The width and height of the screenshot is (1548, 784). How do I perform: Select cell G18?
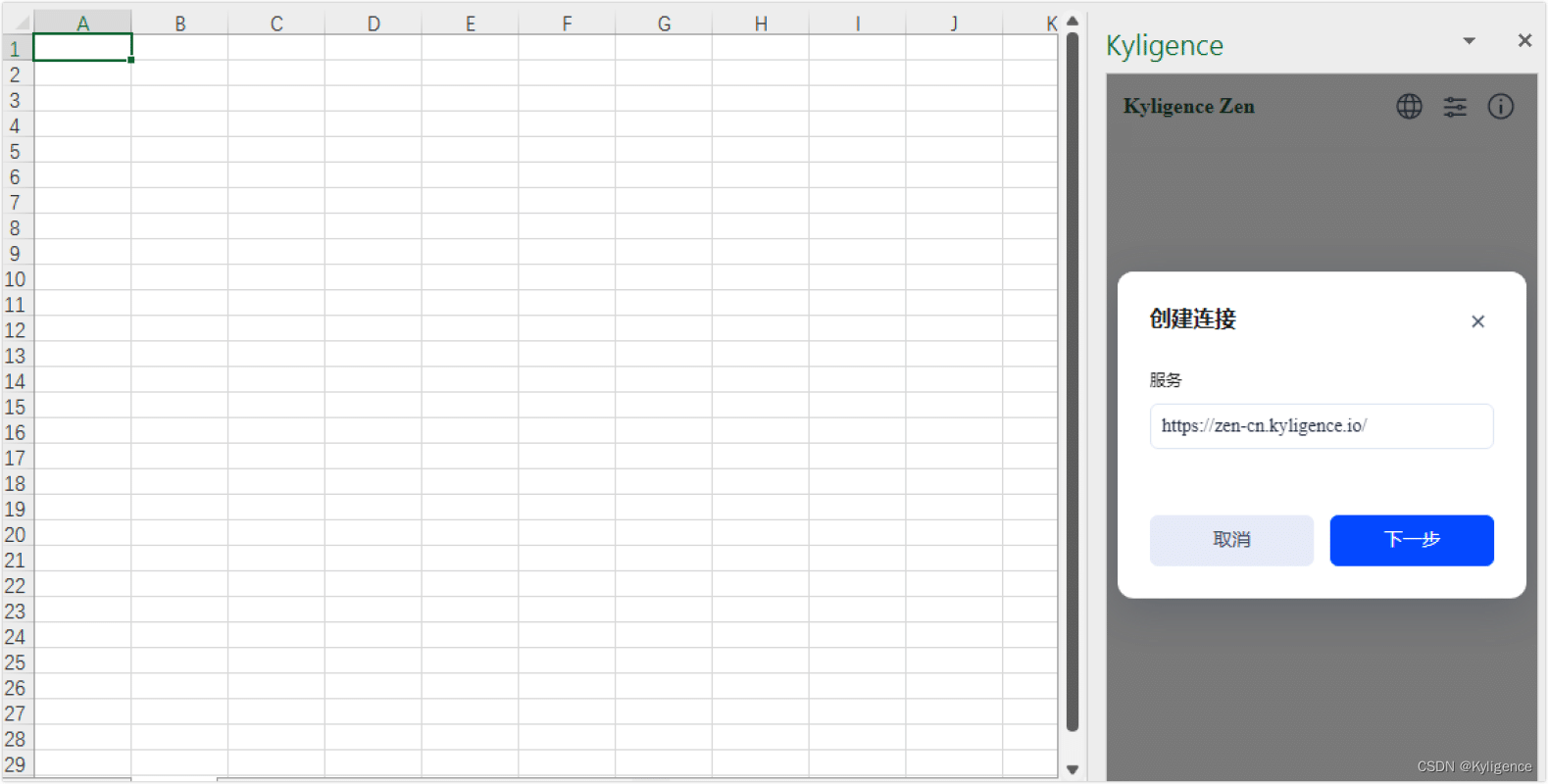pyautogui.click(x=664, y=483)
